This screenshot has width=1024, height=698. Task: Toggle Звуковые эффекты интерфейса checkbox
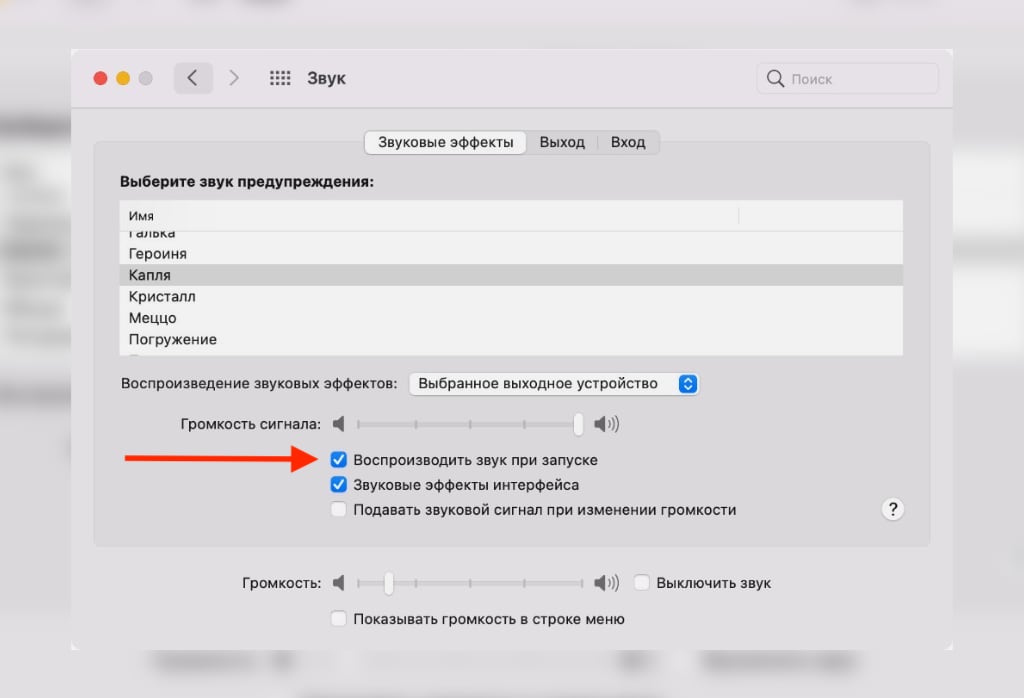[x=338, y=484]
